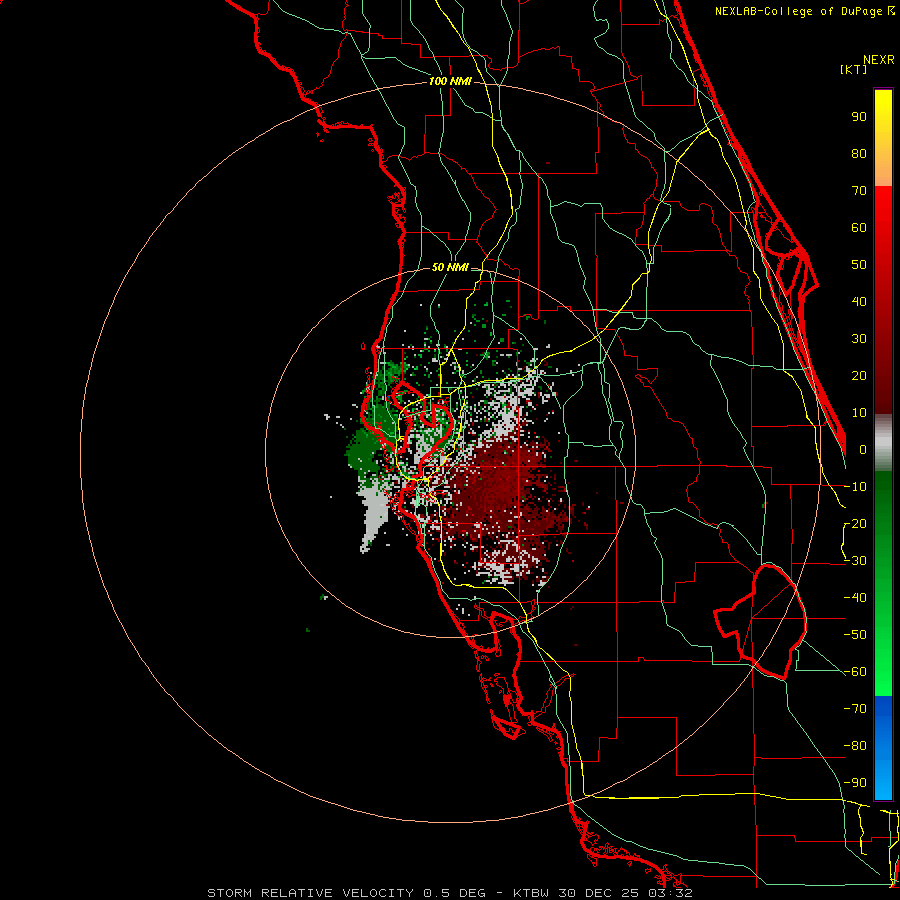
Task: Select the positive 90 knot scale label
Action: (859, 117)
